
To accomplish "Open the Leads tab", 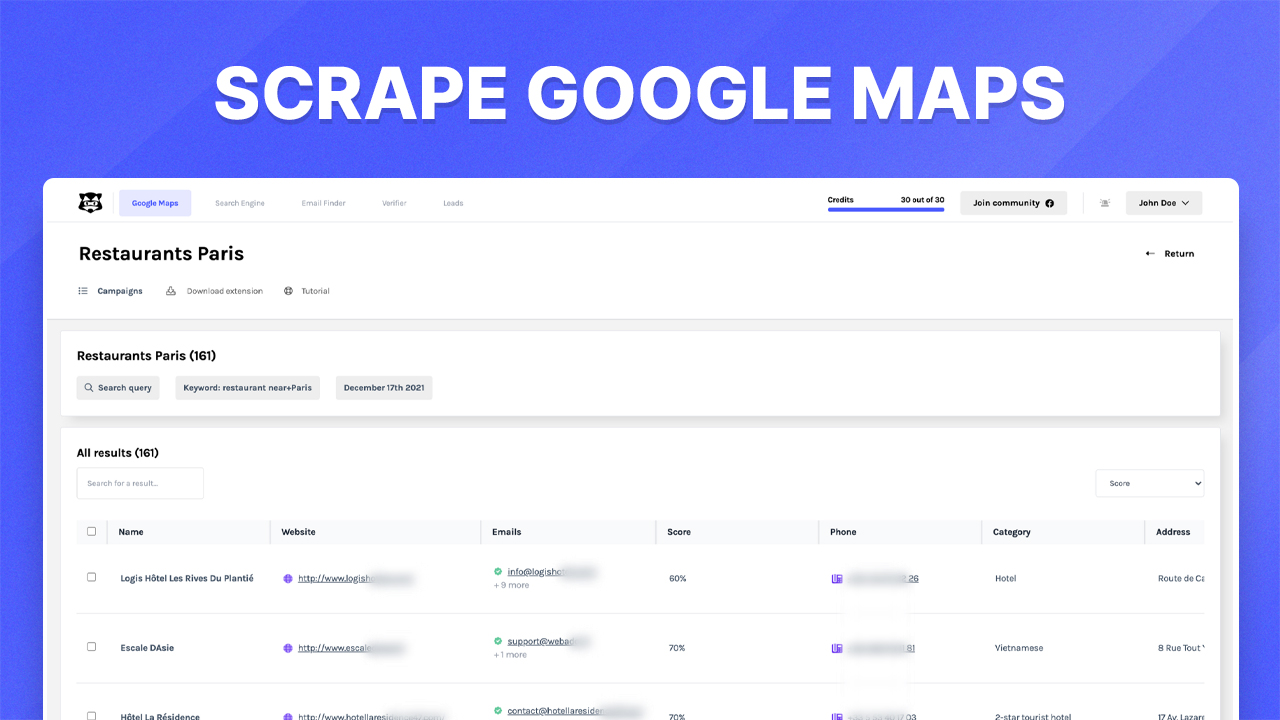I will [x=453, y=202].
